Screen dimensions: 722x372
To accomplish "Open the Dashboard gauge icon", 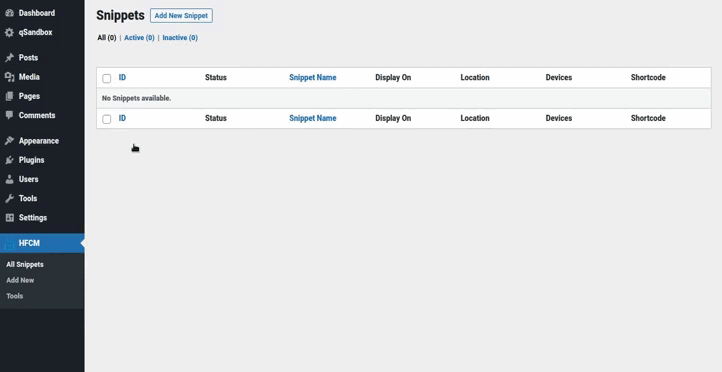I will pos(9,13).
